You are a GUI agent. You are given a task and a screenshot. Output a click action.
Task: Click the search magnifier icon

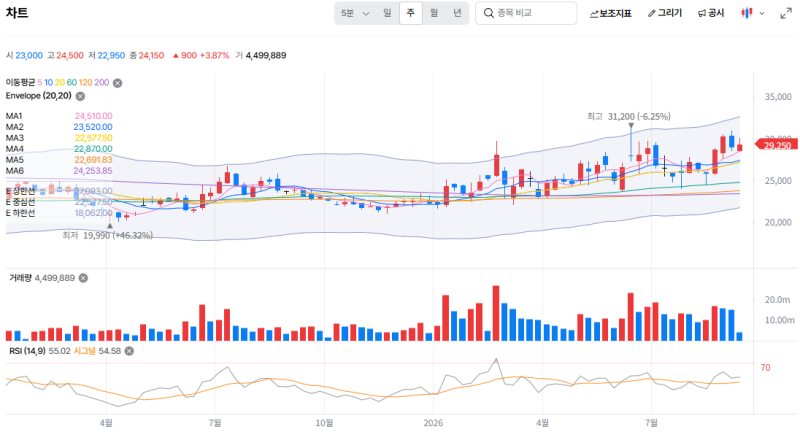[488, 13]
